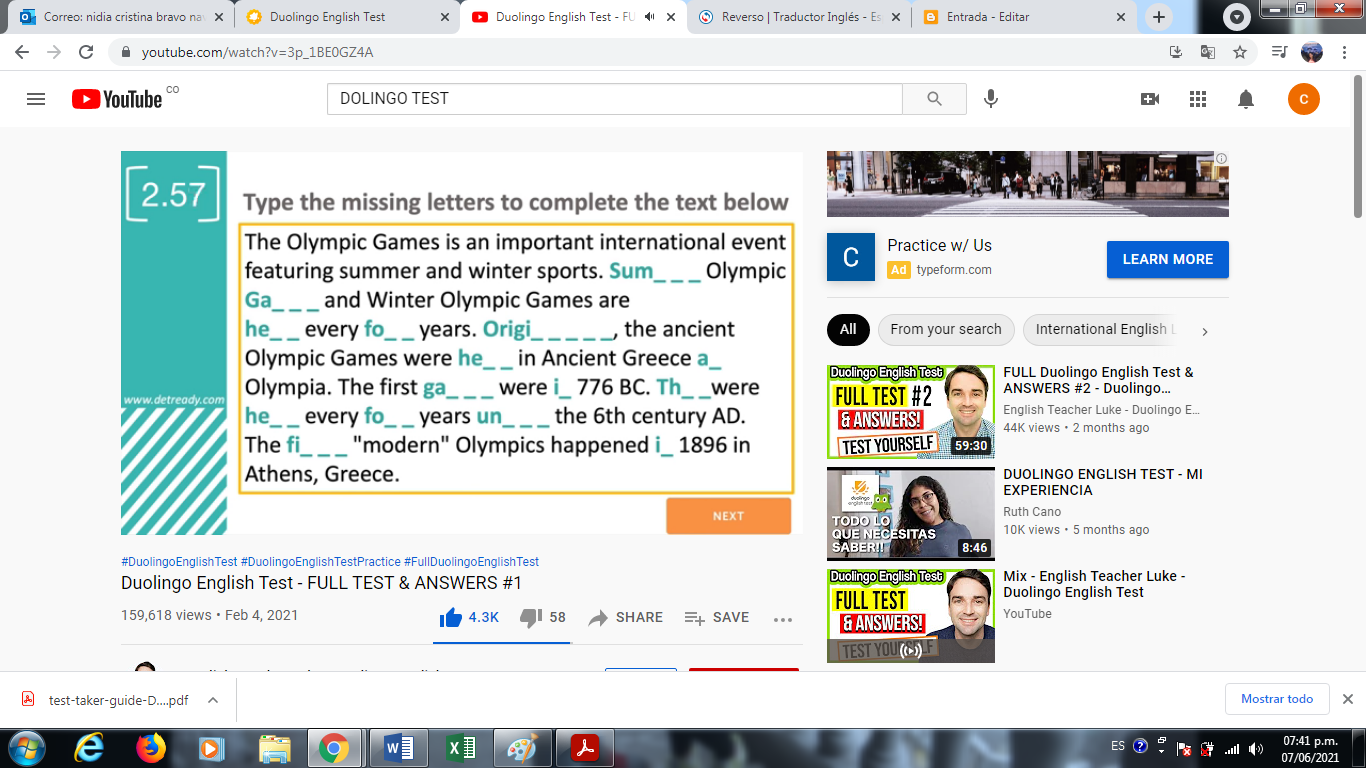Expand the downloaded PDF options arrow
Image resolution: width=1366 pixels, height=768 pixels.
pos(213,700)
